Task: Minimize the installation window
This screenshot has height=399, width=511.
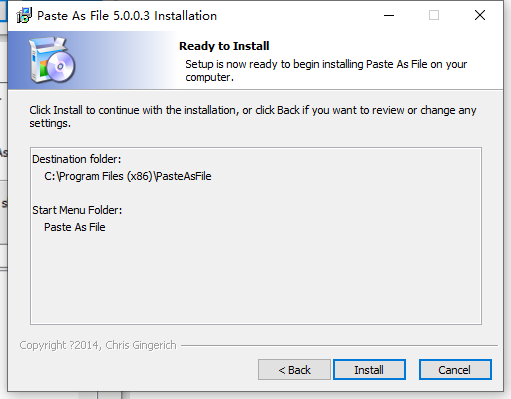Action: (x=389, y=15)
